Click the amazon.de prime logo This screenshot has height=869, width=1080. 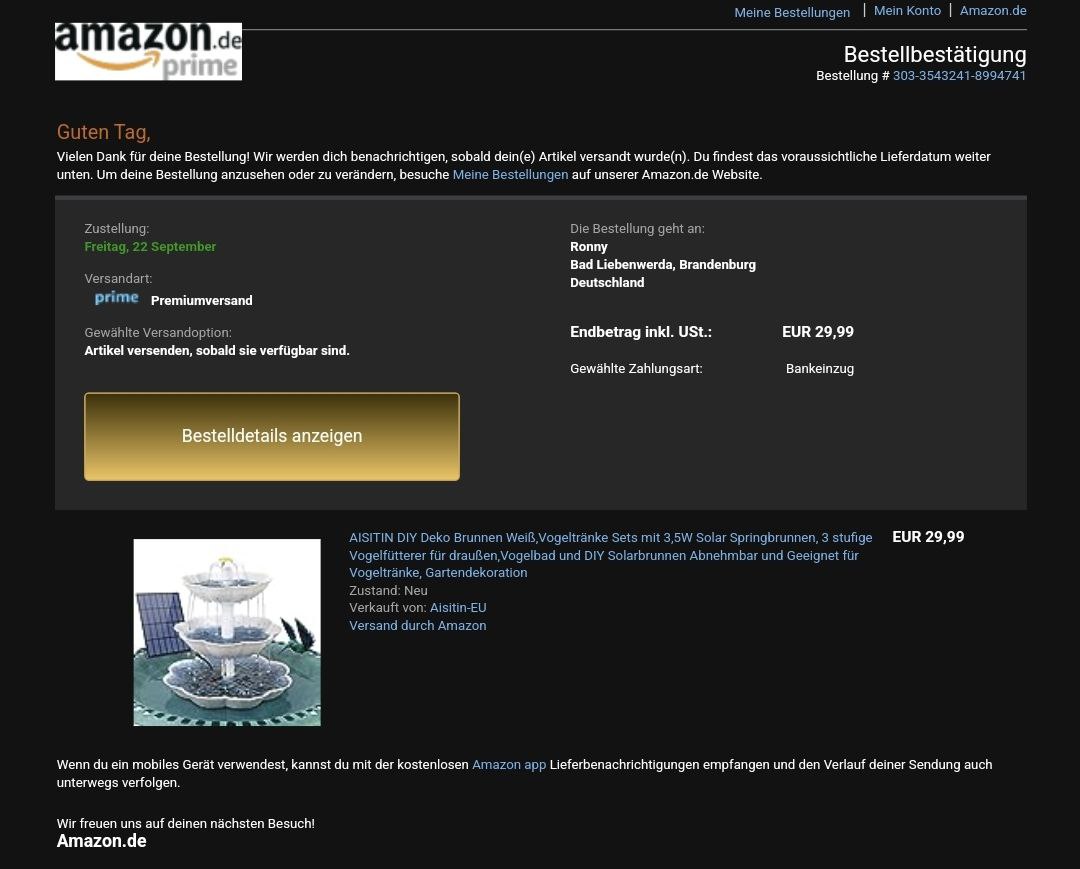point(148,52)
